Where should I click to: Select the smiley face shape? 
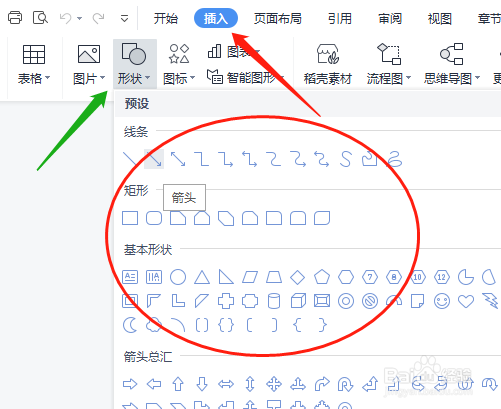pyautogui.click(x=442, y=301)
